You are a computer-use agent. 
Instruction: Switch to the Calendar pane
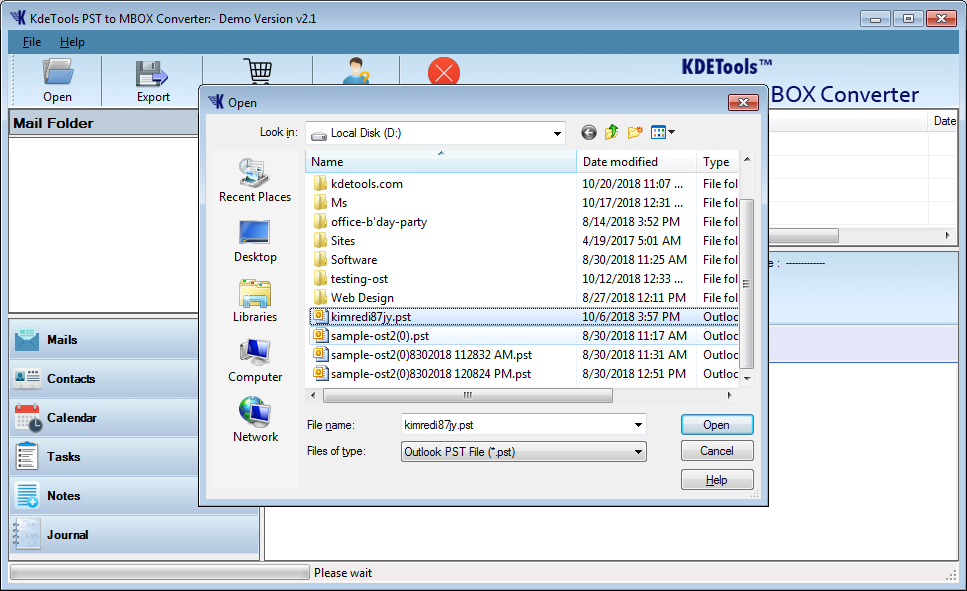(70, 418)
